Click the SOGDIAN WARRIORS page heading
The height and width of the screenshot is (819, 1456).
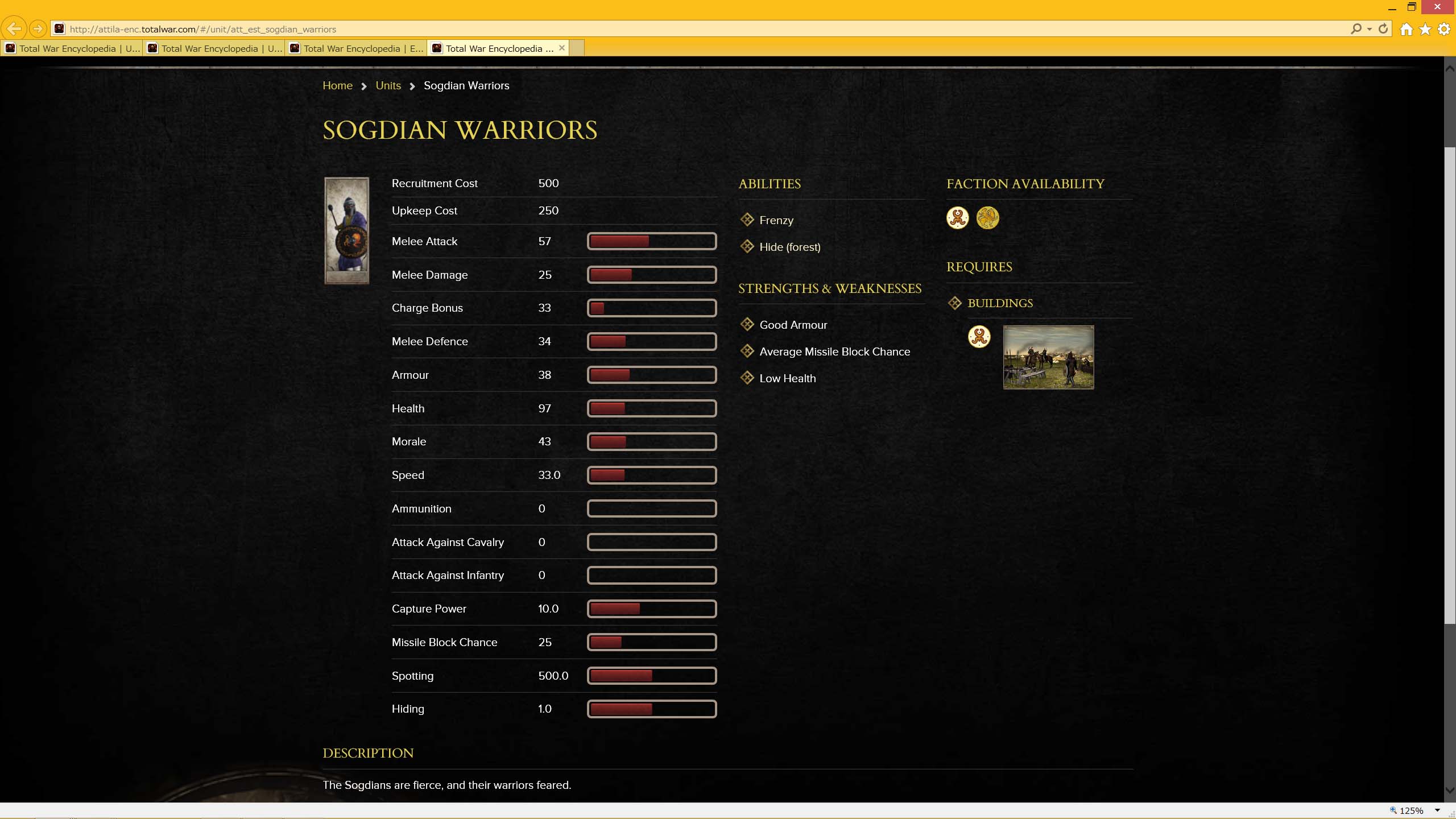[460, 130]
